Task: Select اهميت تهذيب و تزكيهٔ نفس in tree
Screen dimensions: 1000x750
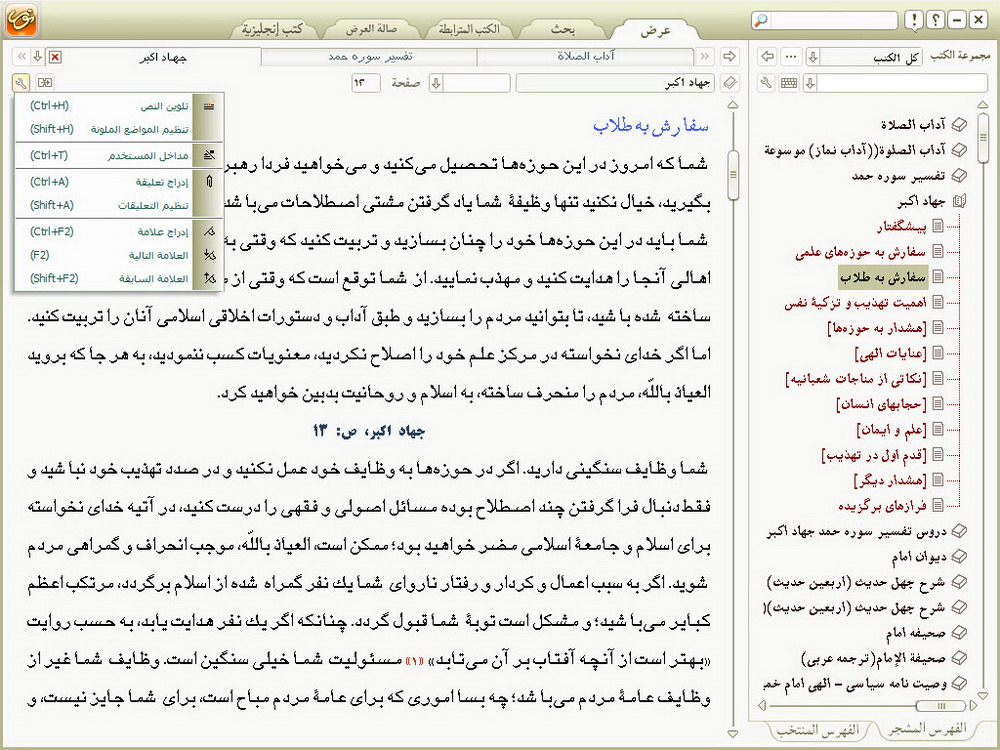Action: 855,302
